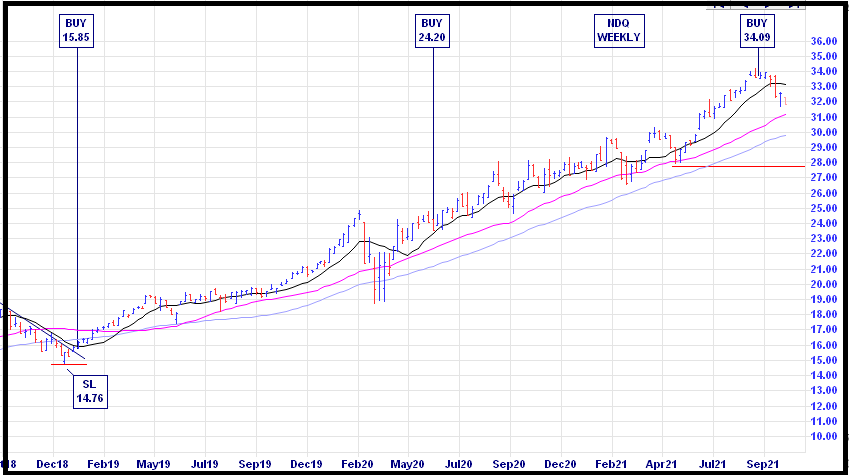Click the 20.00 price axis label
Viewport: 849px width, 475px height.
[824, 284]
